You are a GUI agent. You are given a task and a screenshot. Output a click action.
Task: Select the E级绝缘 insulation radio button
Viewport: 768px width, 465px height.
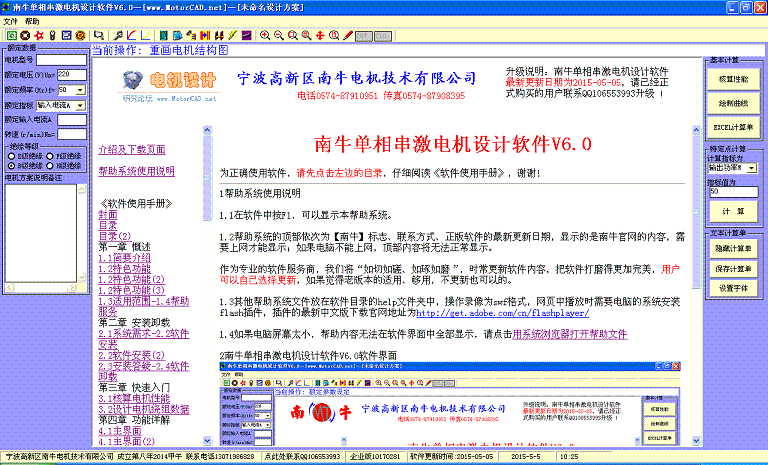coord(12,156)
